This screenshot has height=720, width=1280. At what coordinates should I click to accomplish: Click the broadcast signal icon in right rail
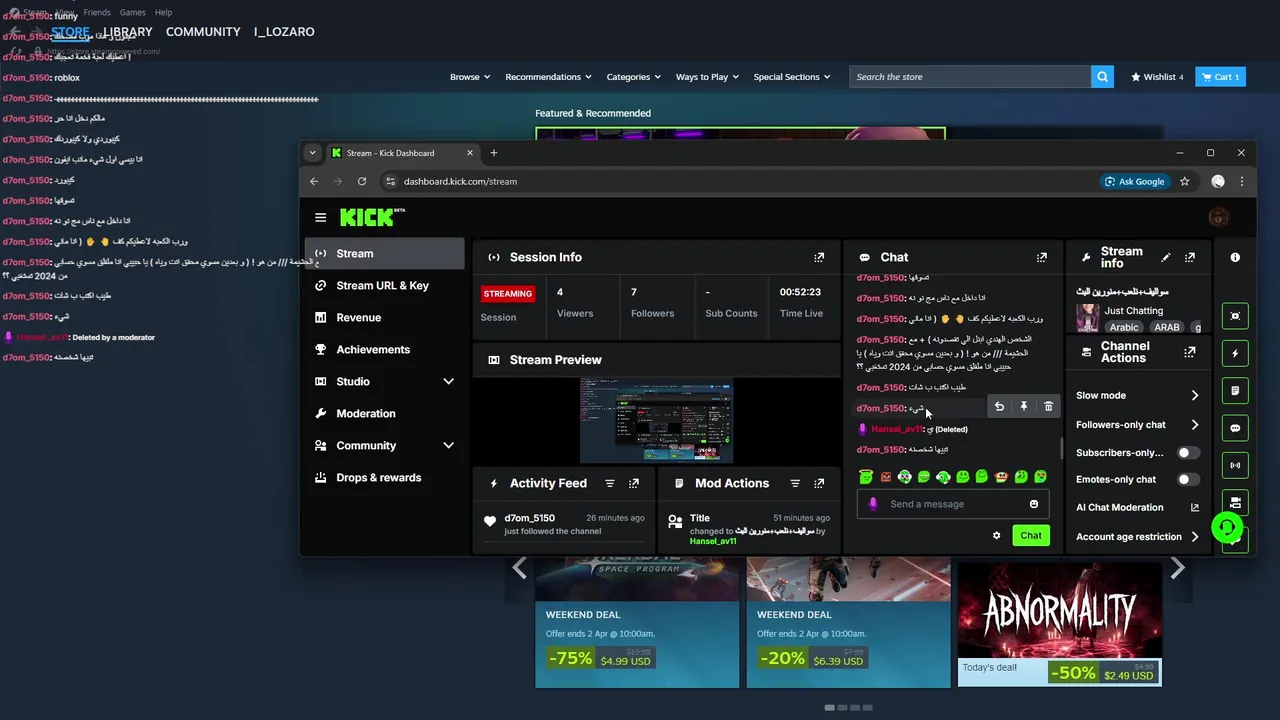[1235, 465]
